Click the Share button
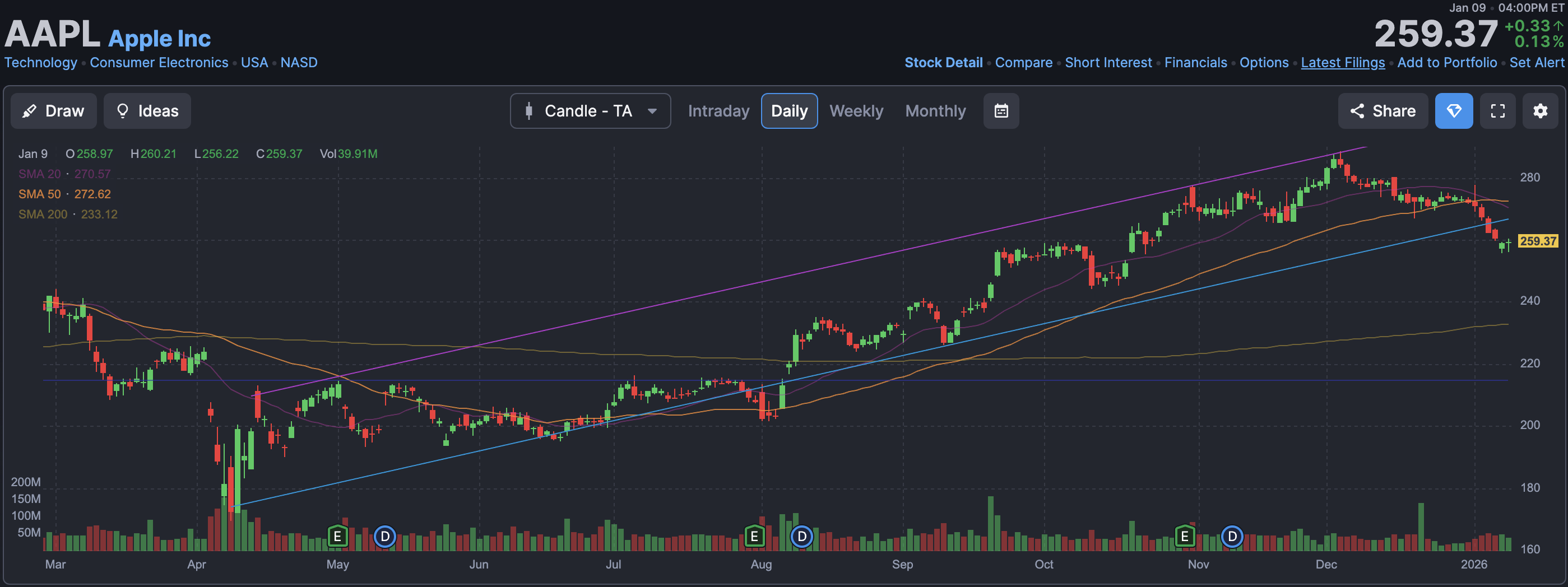Viewport: 1568px width, 587px height. 1383,111
